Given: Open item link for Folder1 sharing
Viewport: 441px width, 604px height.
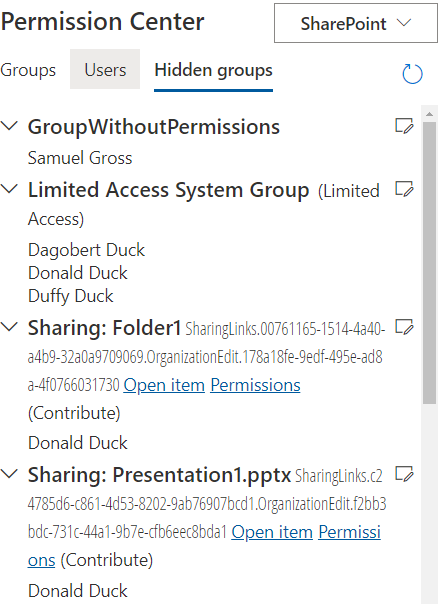Looking at the screenshot, I should [164, 385].
